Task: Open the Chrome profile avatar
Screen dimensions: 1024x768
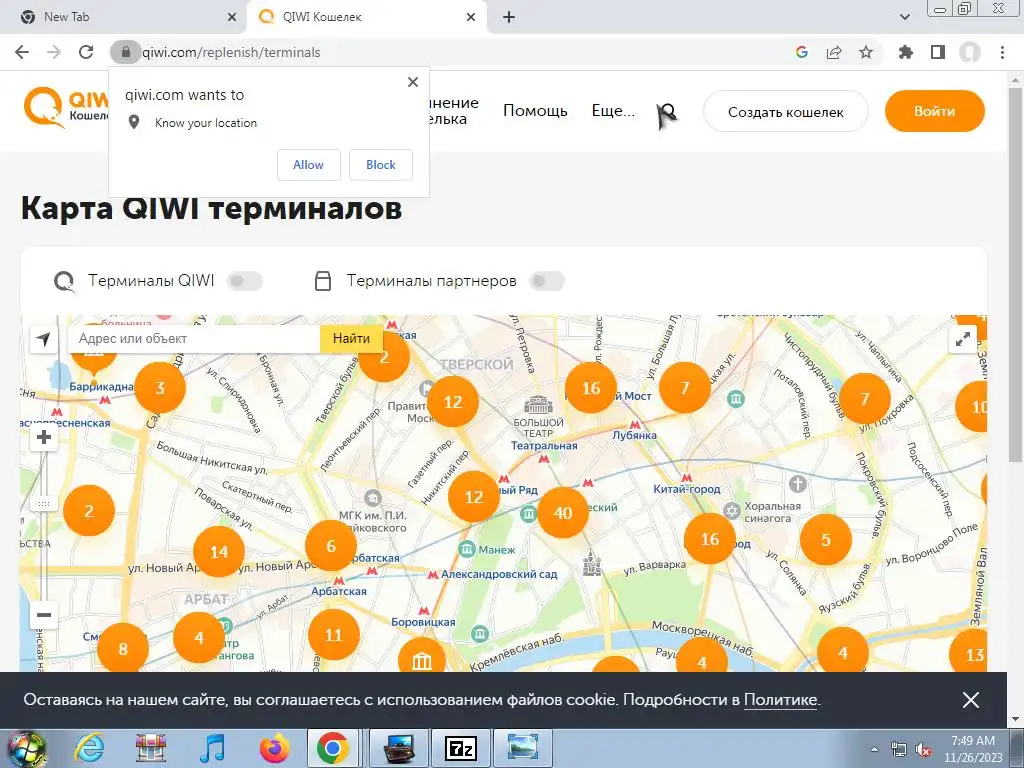Action: coord(970,52)
